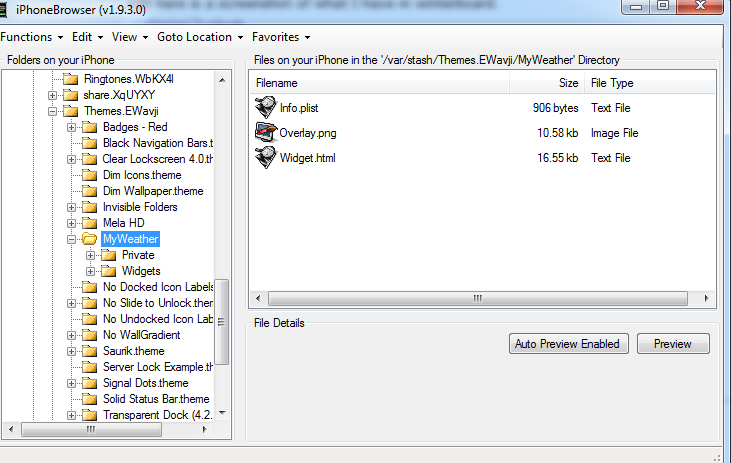Click file list horizontal scroll left arrow
The image size is (731, 463).
[258, 298]
